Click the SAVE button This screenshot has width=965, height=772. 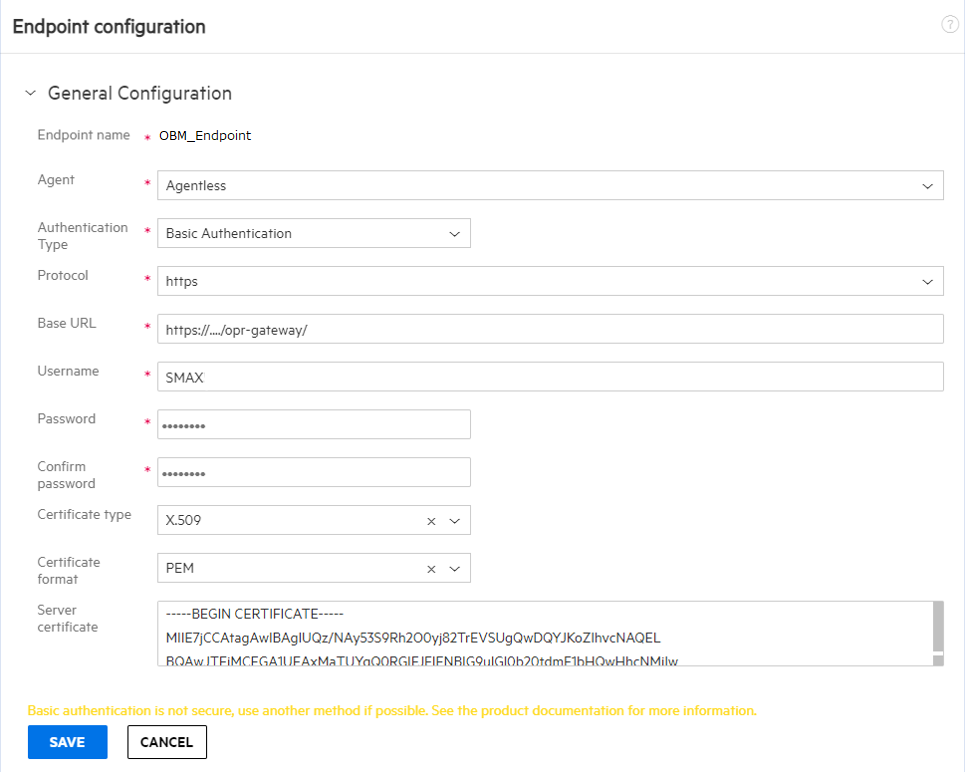(67, 742)
